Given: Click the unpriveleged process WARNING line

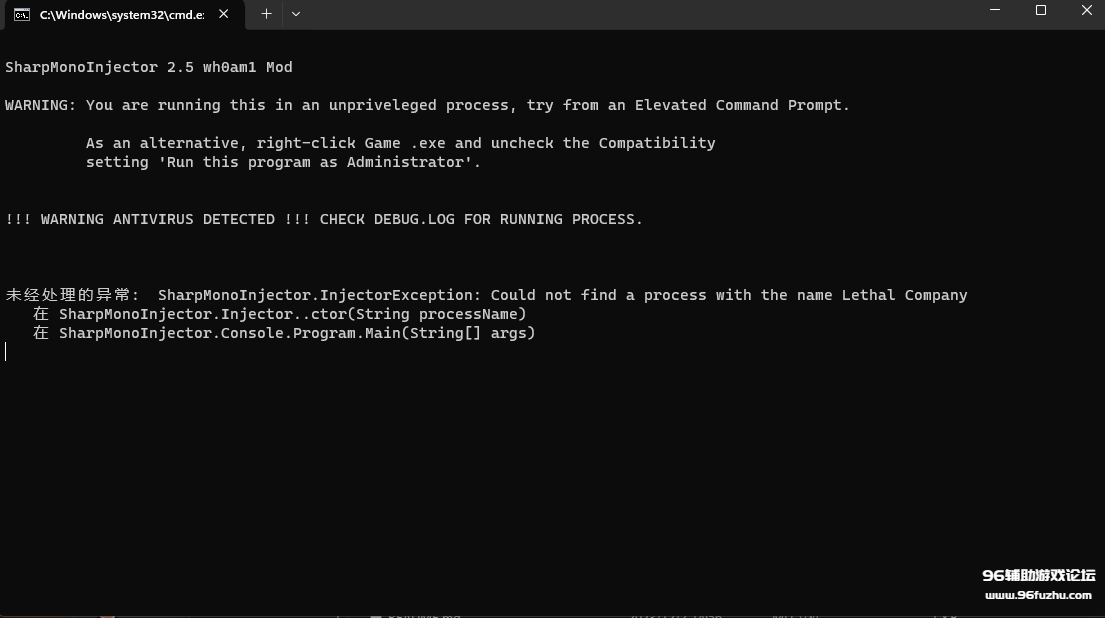Looking at the screenshot, I should pos(427,105).
